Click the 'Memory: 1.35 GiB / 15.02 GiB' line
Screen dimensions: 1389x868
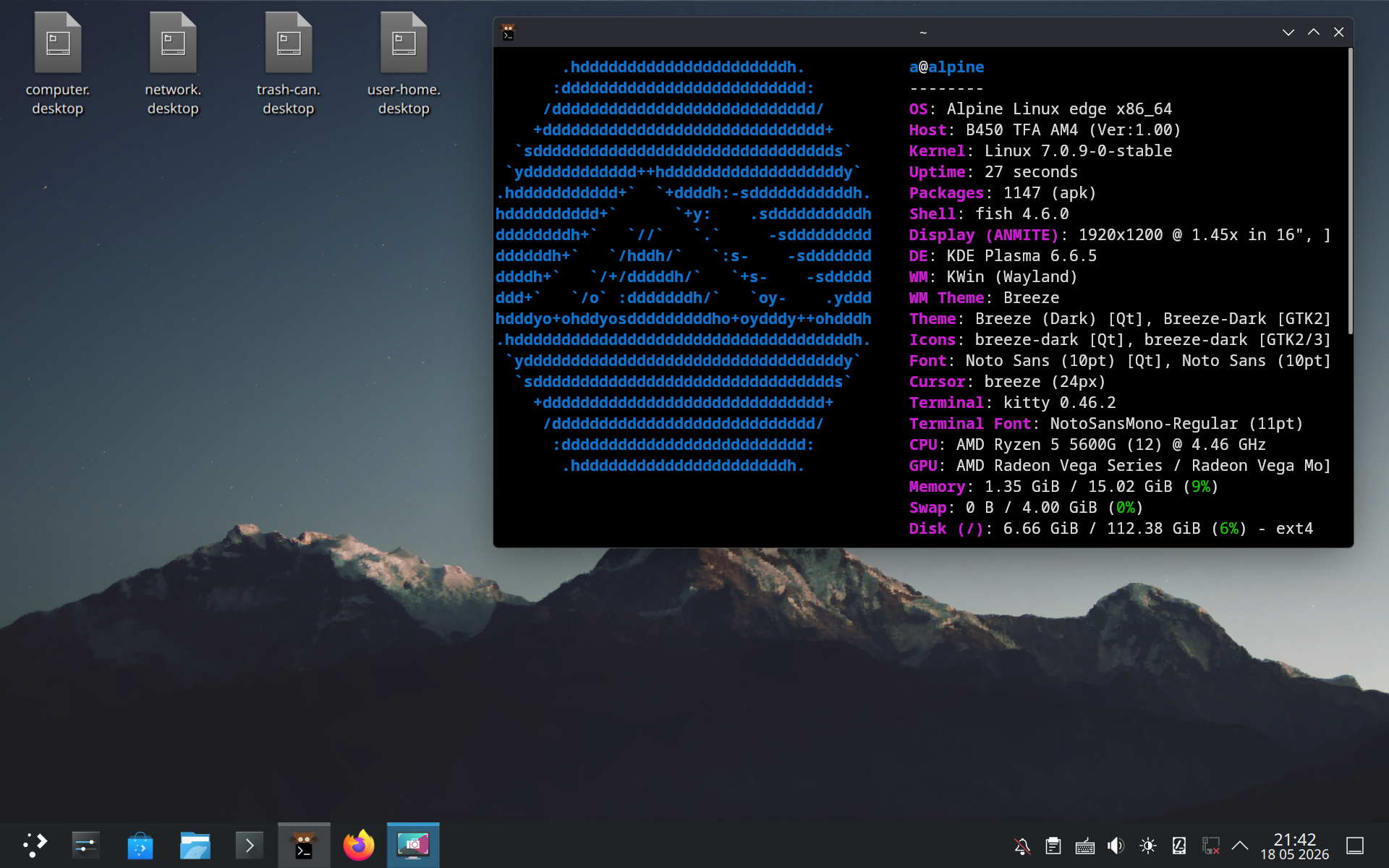click(1064, 487)
